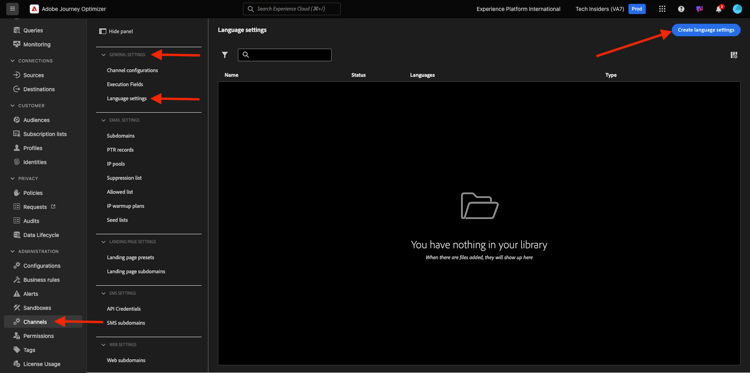Open IP warmup plans

coord(125,206)
